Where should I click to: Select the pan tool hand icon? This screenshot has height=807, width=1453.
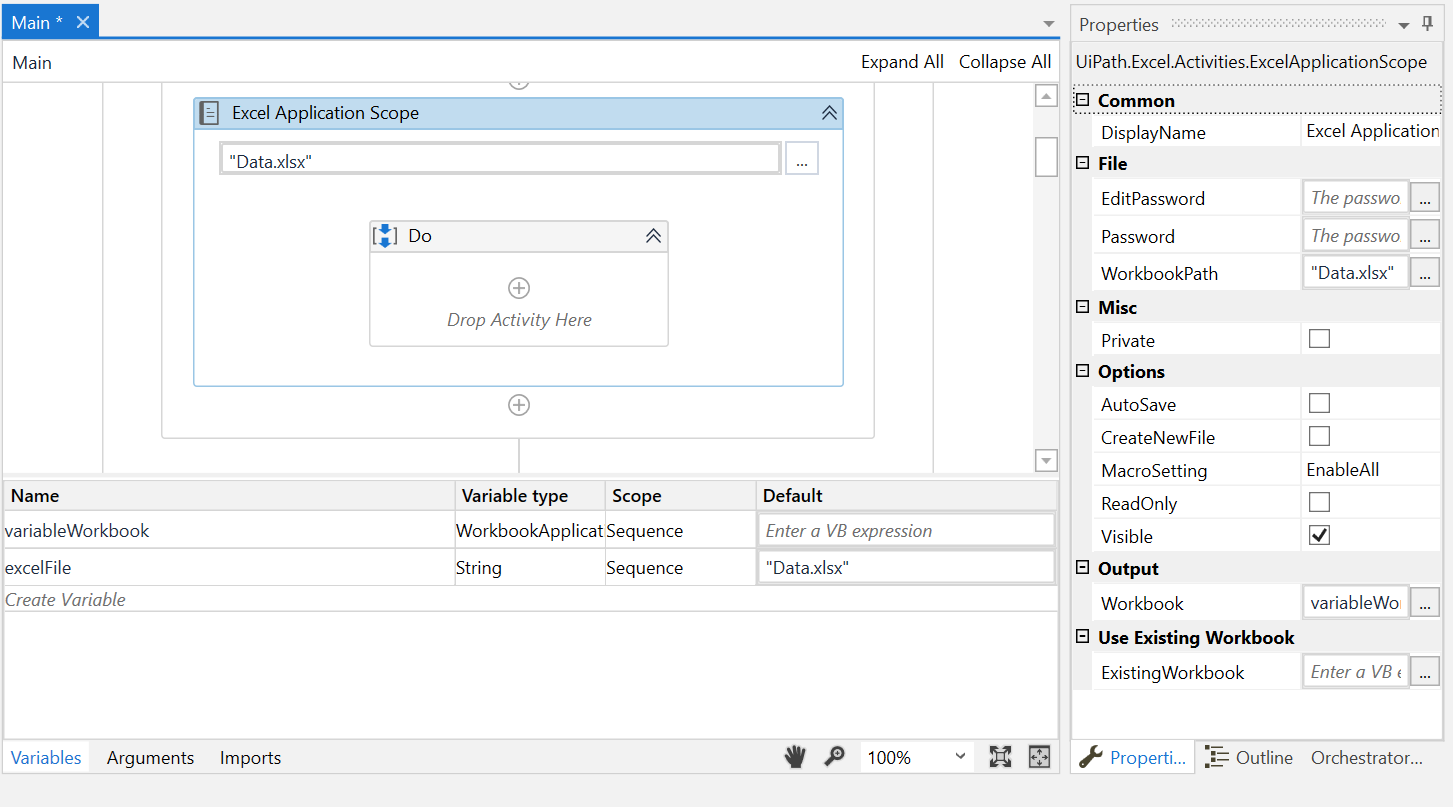coord(794,757)
